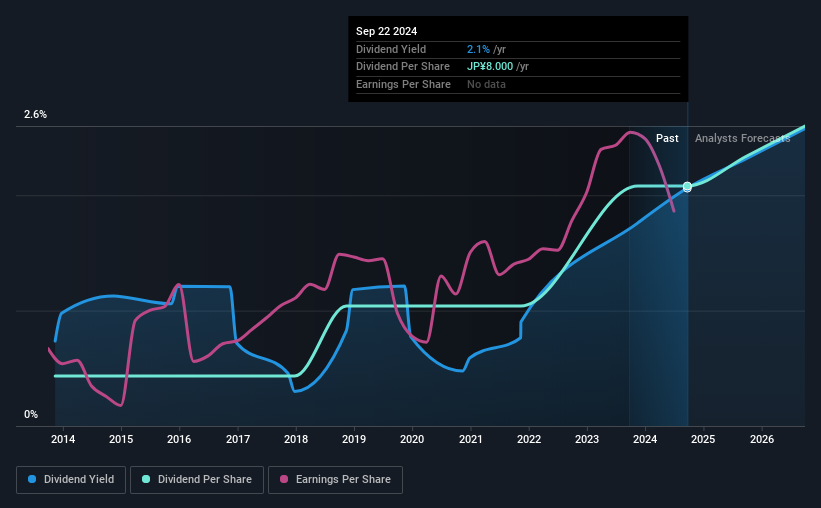Click the 2.6% y-axis label

tap(35, 114)
